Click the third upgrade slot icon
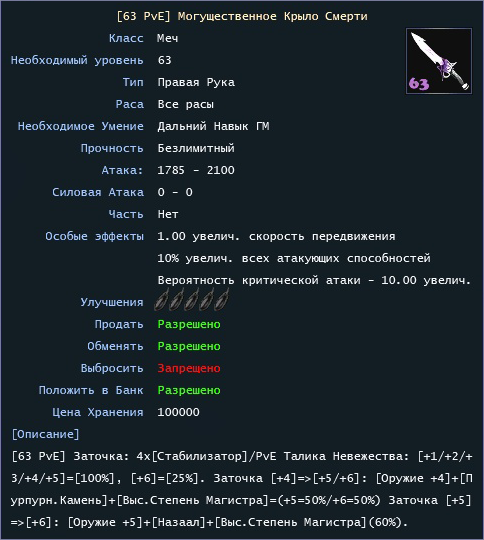Image resolution: width=484 pixels, height=540 pixels. click(x=192, y=300)
